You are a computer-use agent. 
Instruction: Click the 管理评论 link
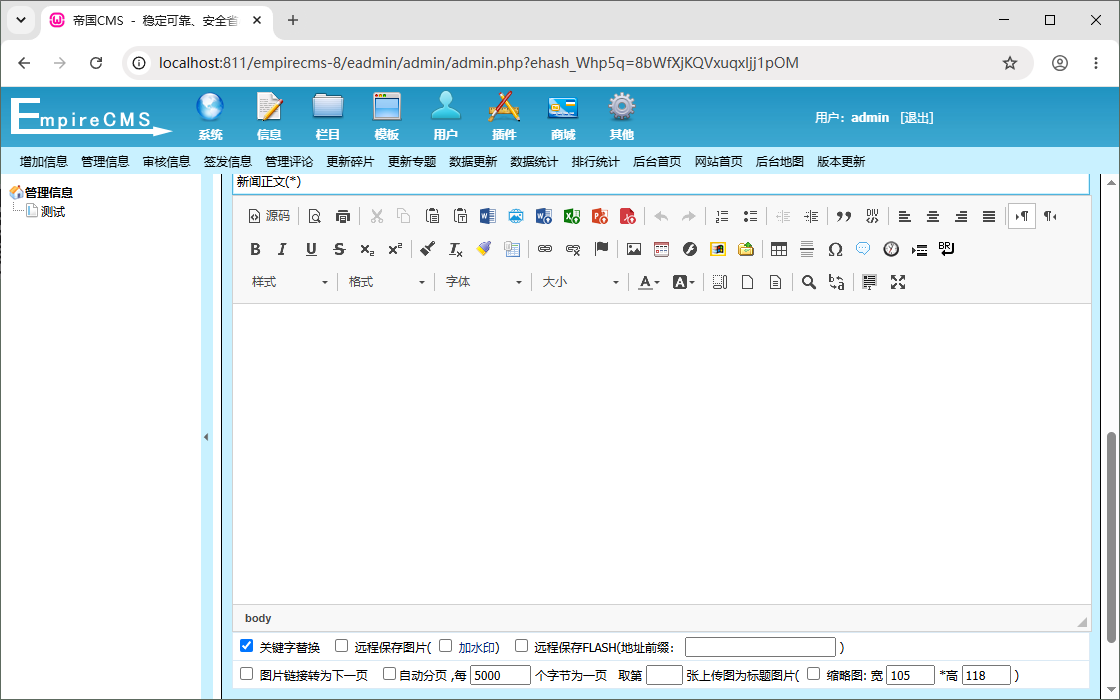click(289, 161)
